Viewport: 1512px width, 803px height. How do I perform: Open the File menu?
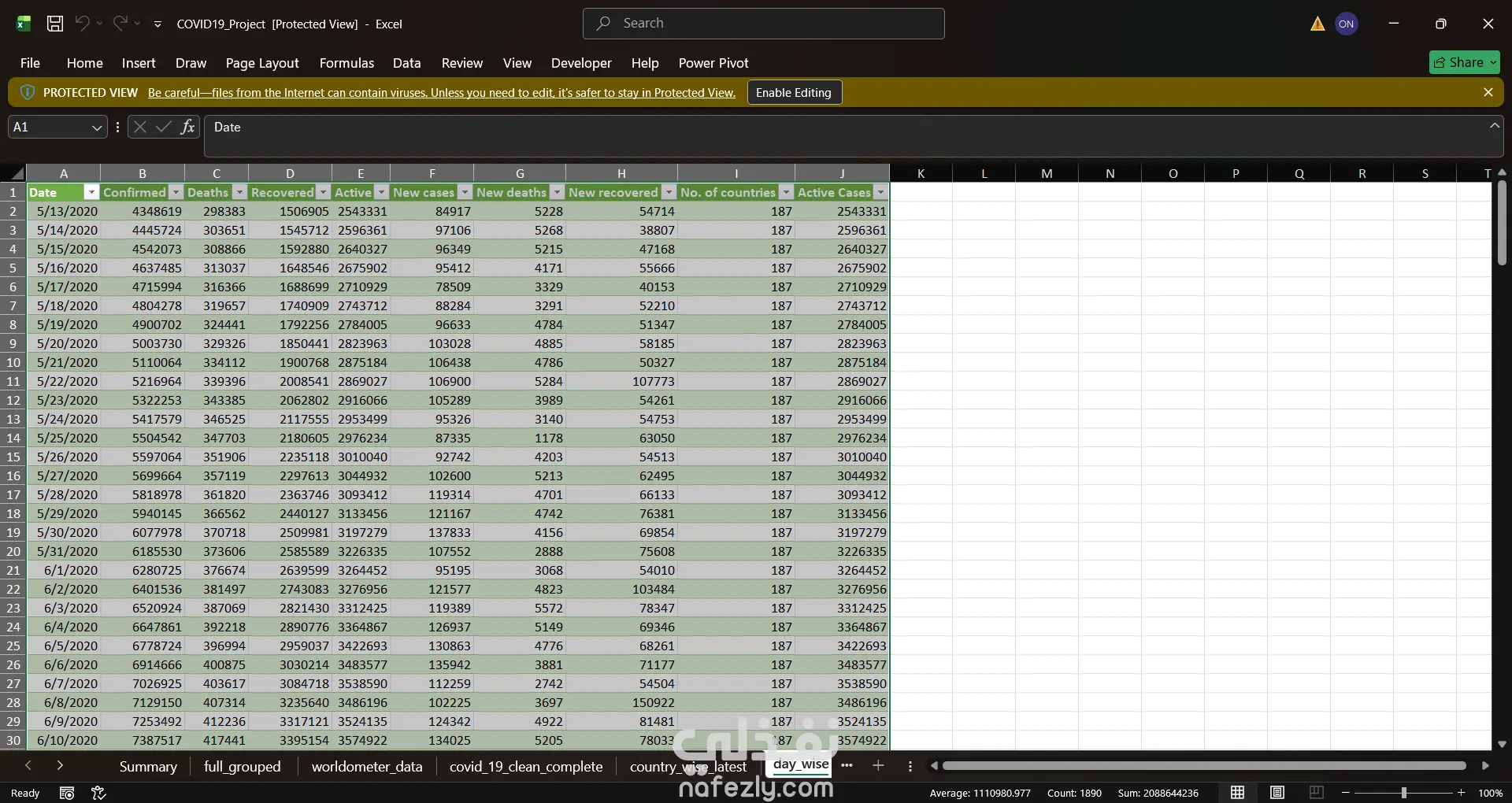coord(30,63)
